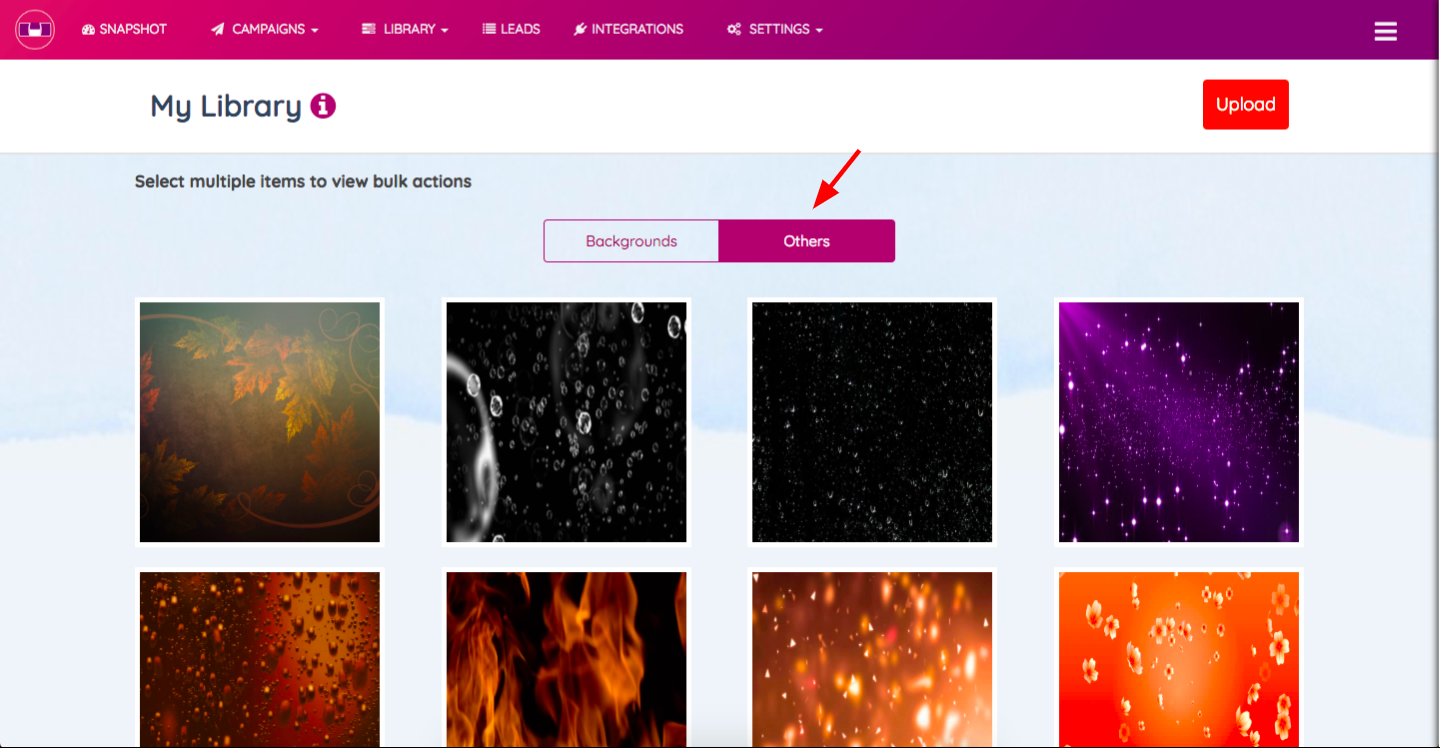Image resolution: width=1440 pixels, height=748 pixels.
Task: Open the Integrations page
Action: coord(628,30)
